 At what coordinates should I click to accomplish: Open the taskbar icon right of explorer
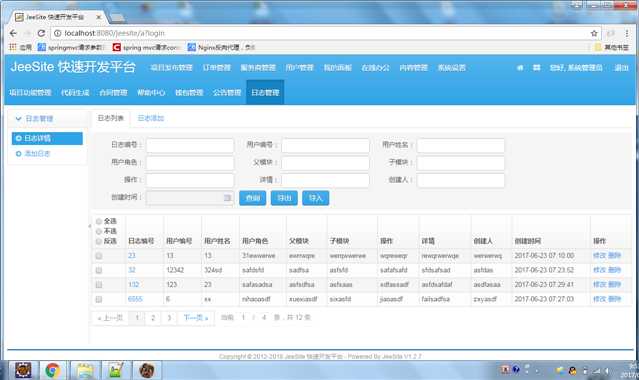116,370
